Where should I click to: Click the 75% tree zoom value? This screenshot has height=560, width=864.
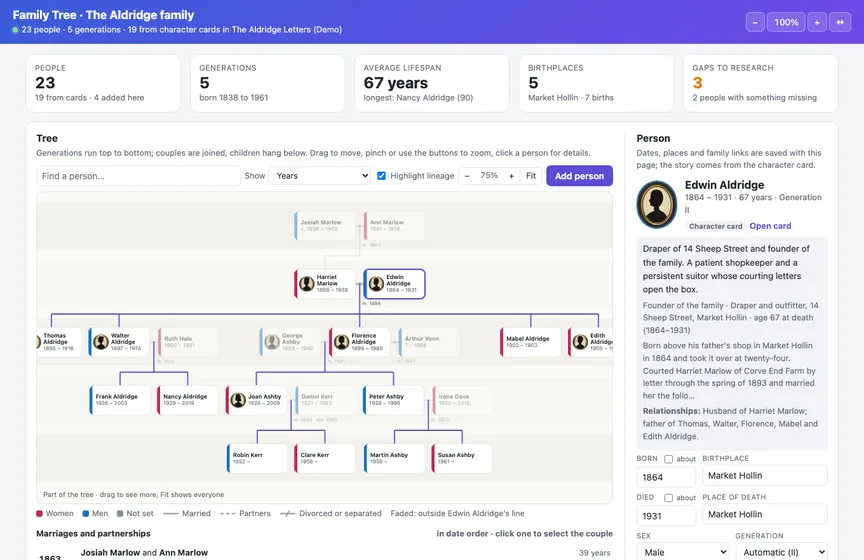(x=489, y=175)
